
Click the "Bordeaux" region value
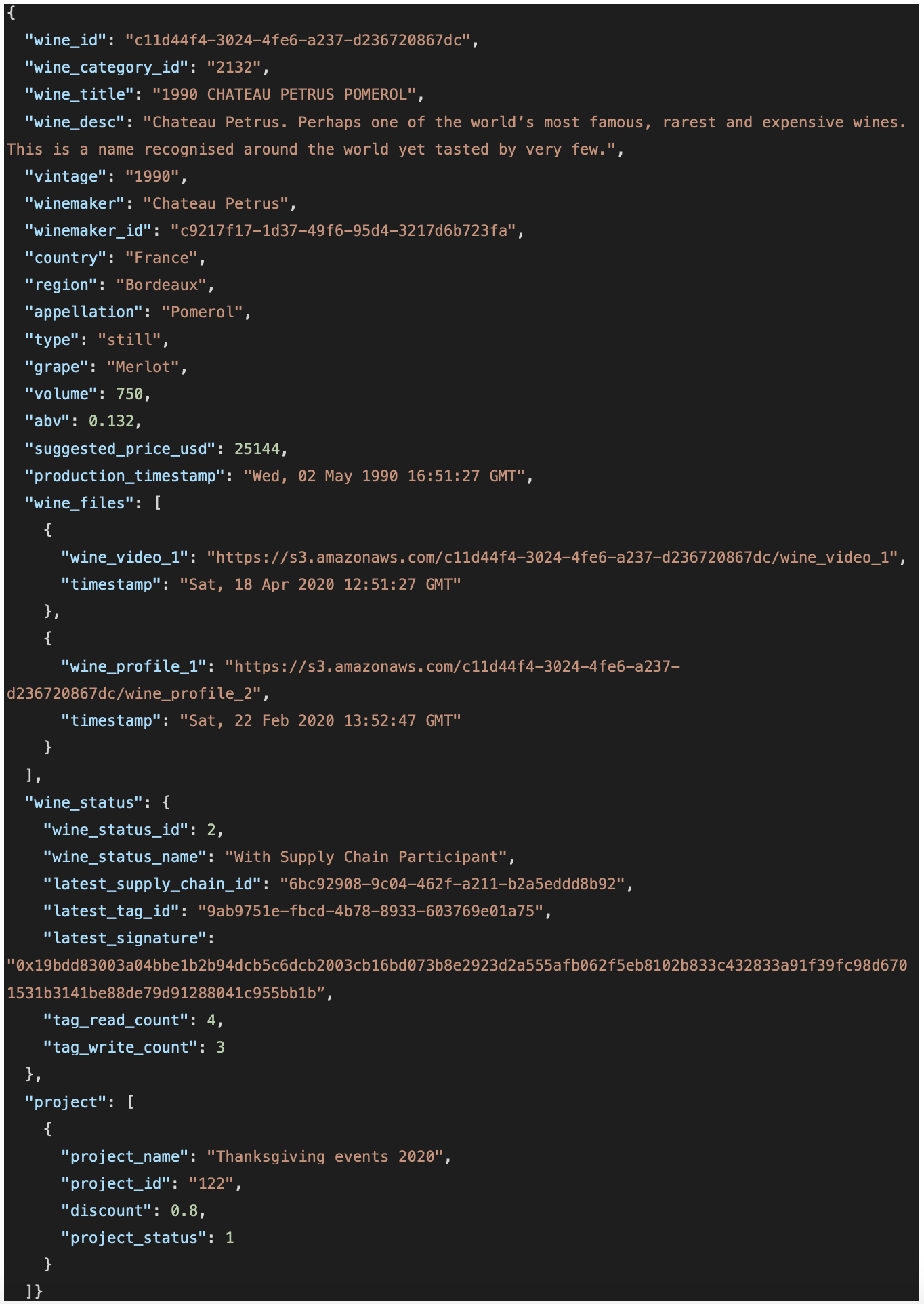click(x=161, y=285)
